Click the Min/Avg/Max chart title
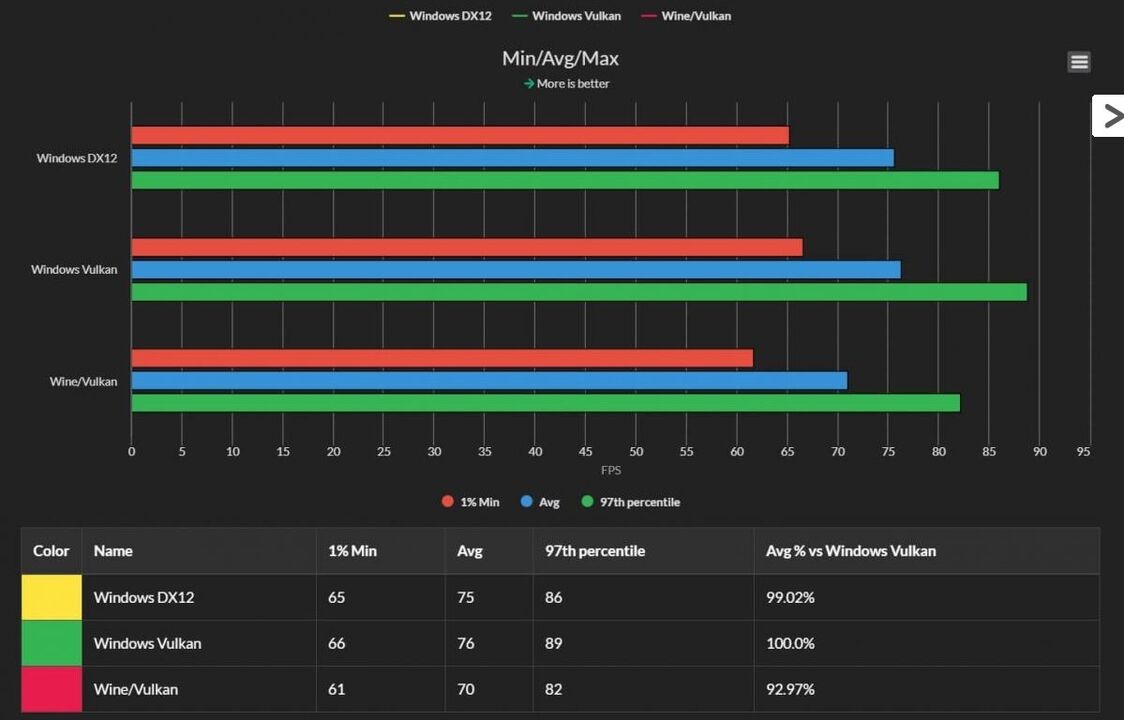 [561, 58]
